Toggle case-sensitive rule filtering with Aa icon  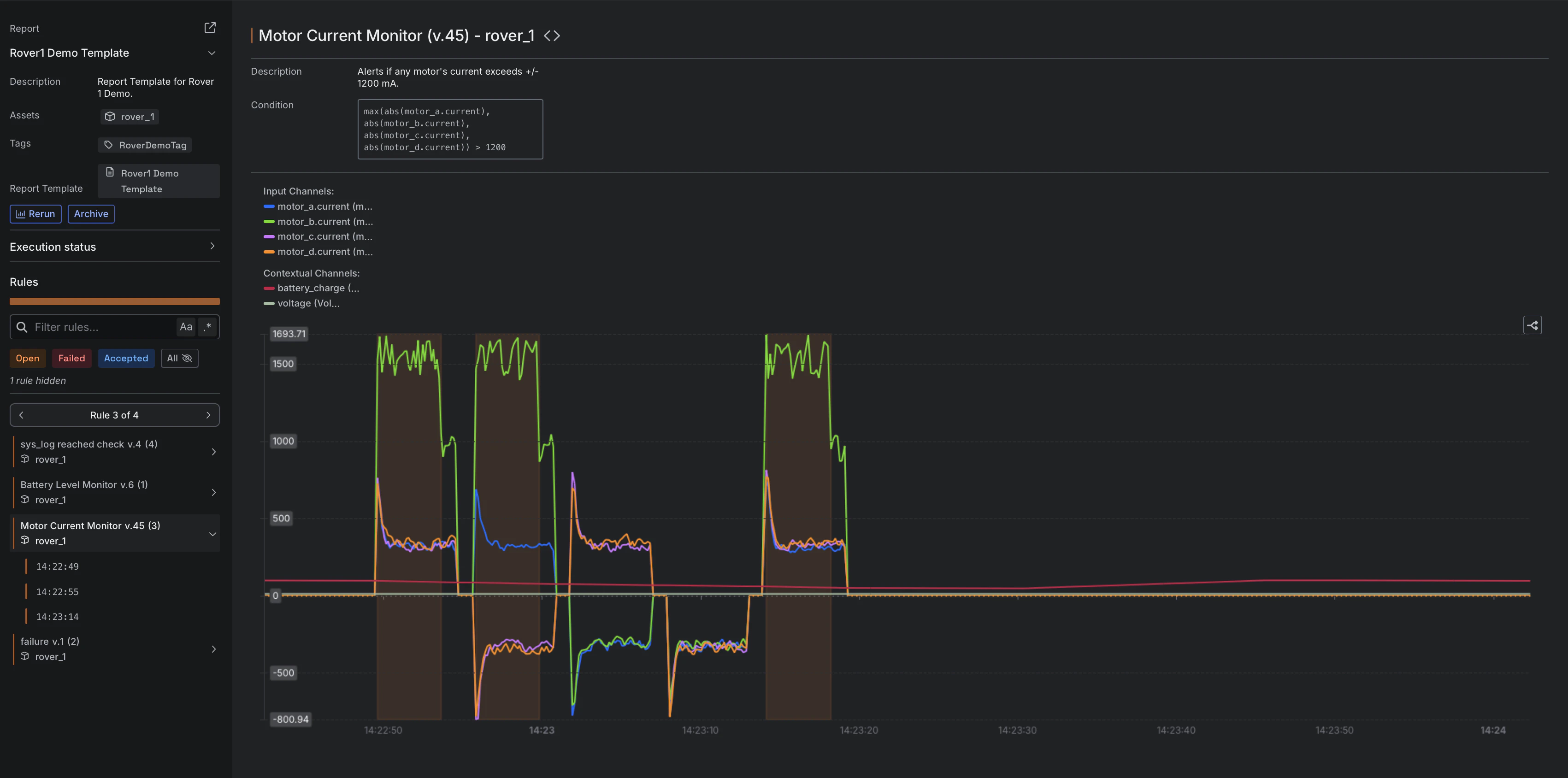[x=186, y=327]
